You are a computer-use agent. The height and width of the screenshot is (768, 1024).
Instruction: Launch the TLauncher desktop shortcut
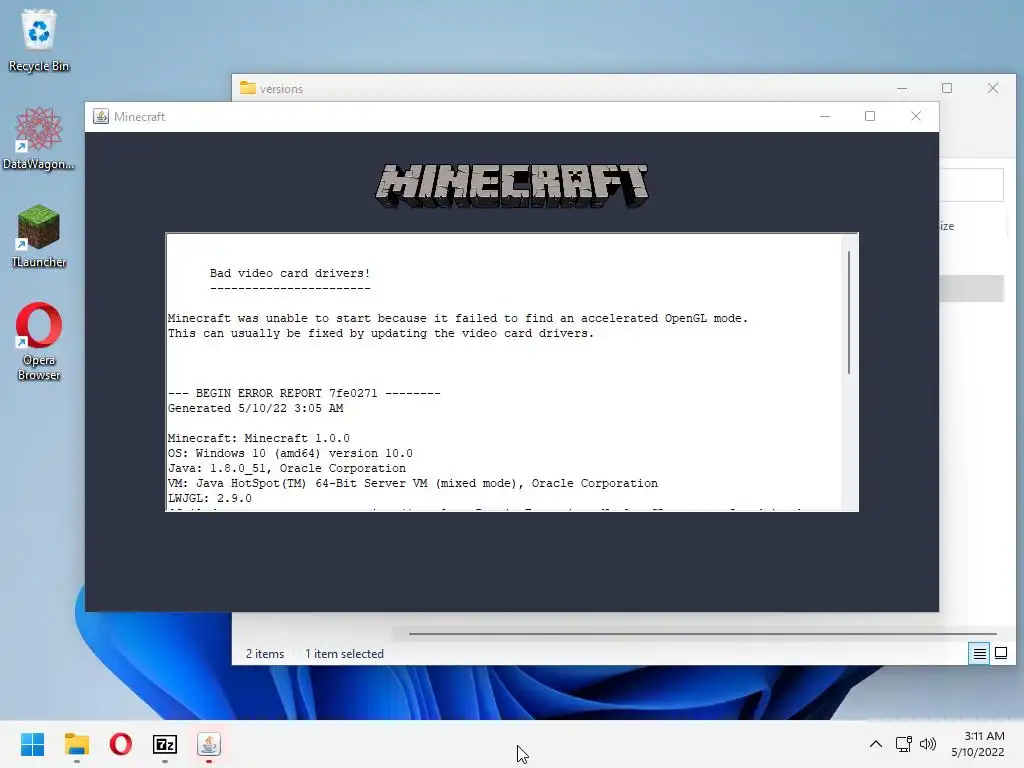click(x=39, y=236)
